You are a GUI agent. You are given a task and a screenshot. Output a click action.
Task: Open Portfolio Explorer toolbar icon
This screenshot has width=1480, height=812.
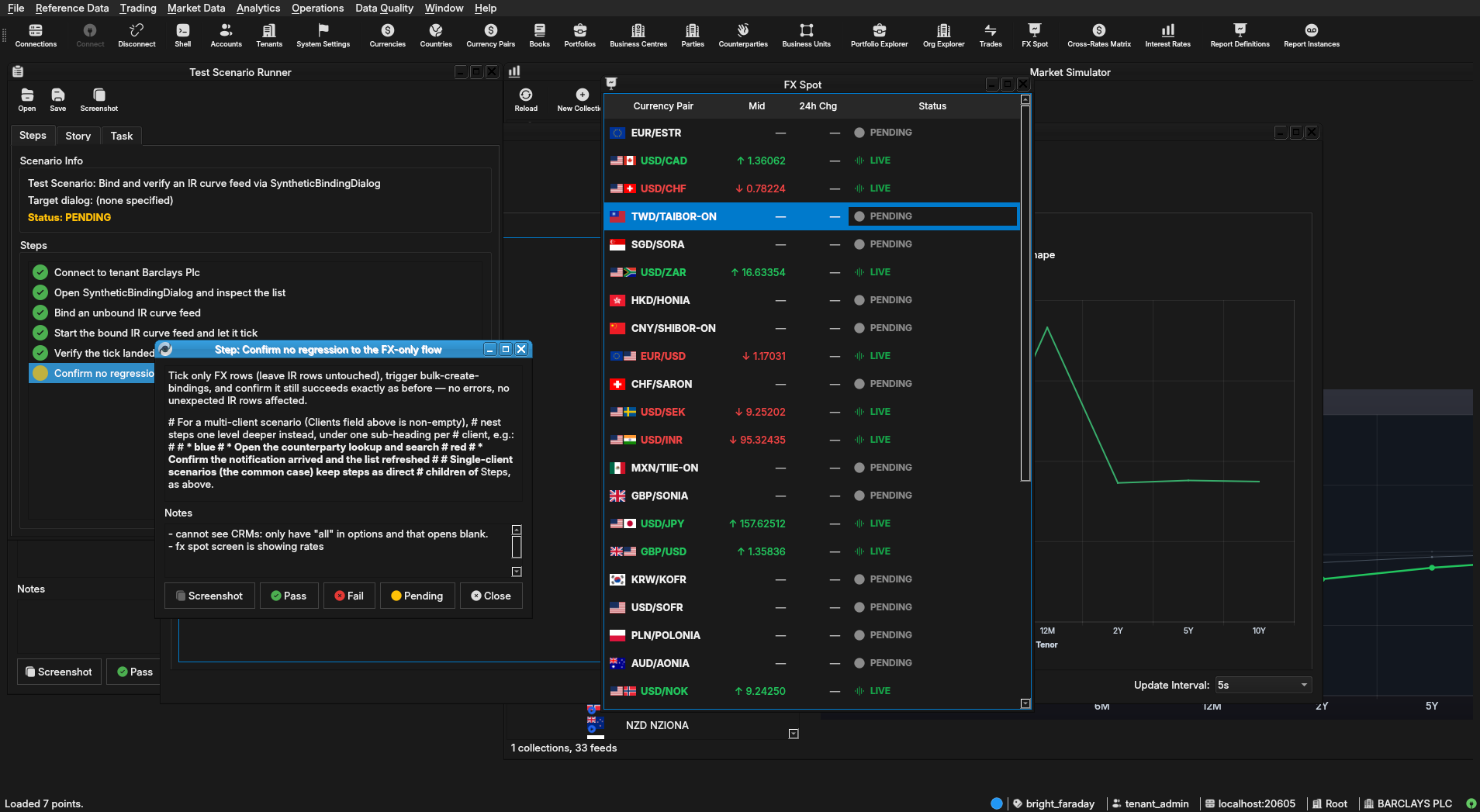point(879,36)
